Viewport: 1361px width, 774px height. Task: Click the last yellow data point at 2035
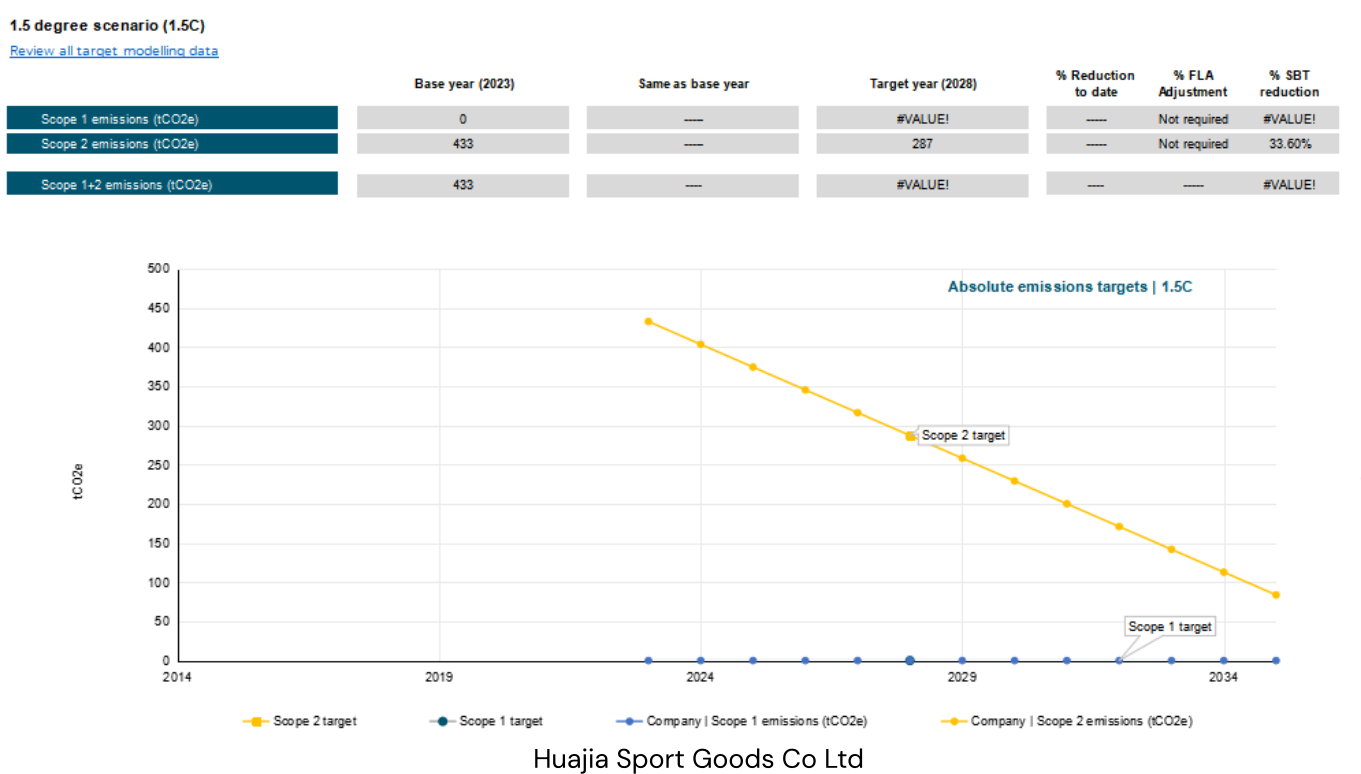pos(1276,595)
